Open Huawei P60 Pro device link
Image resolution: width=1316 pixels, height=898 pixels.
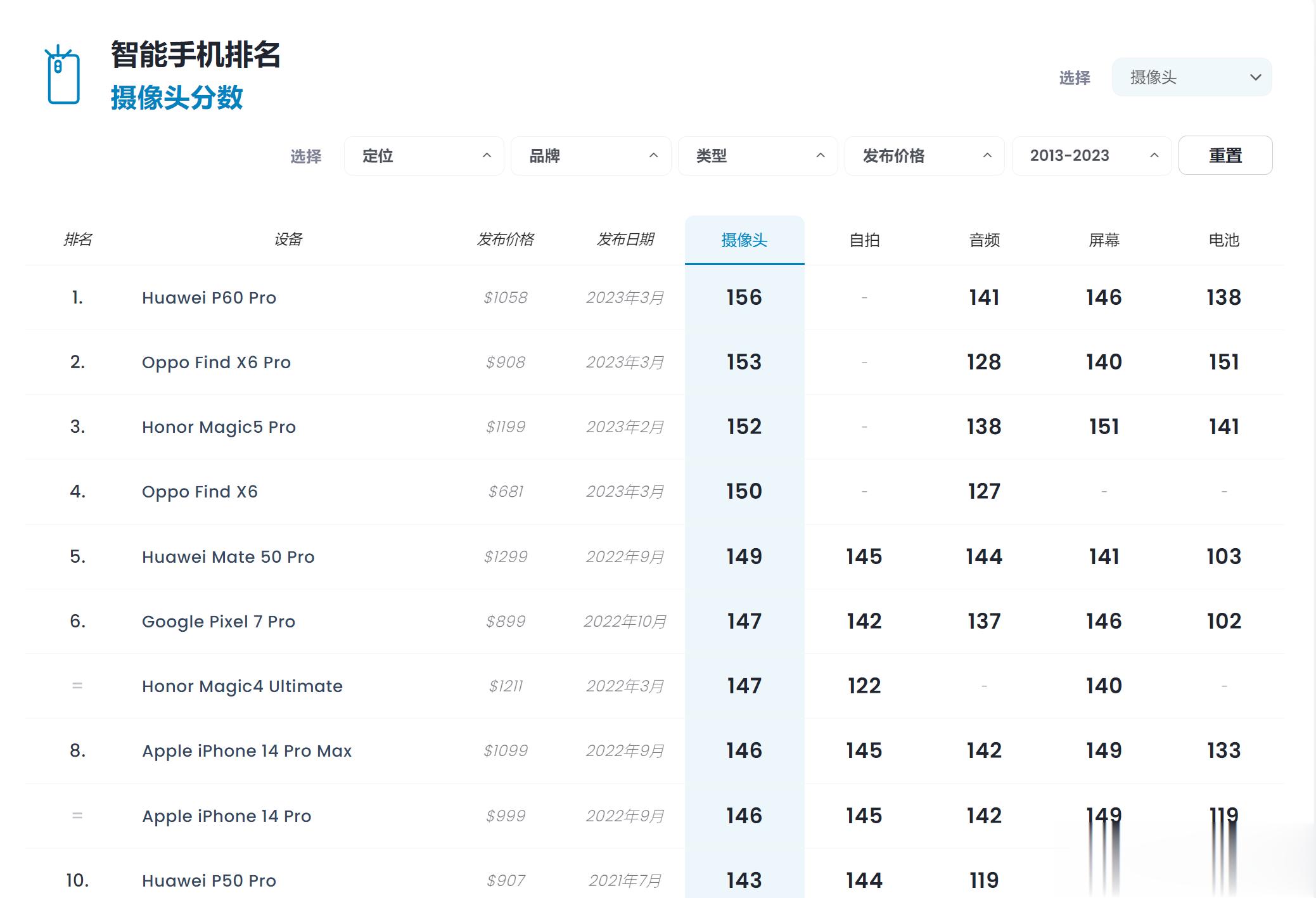point(209,298)
